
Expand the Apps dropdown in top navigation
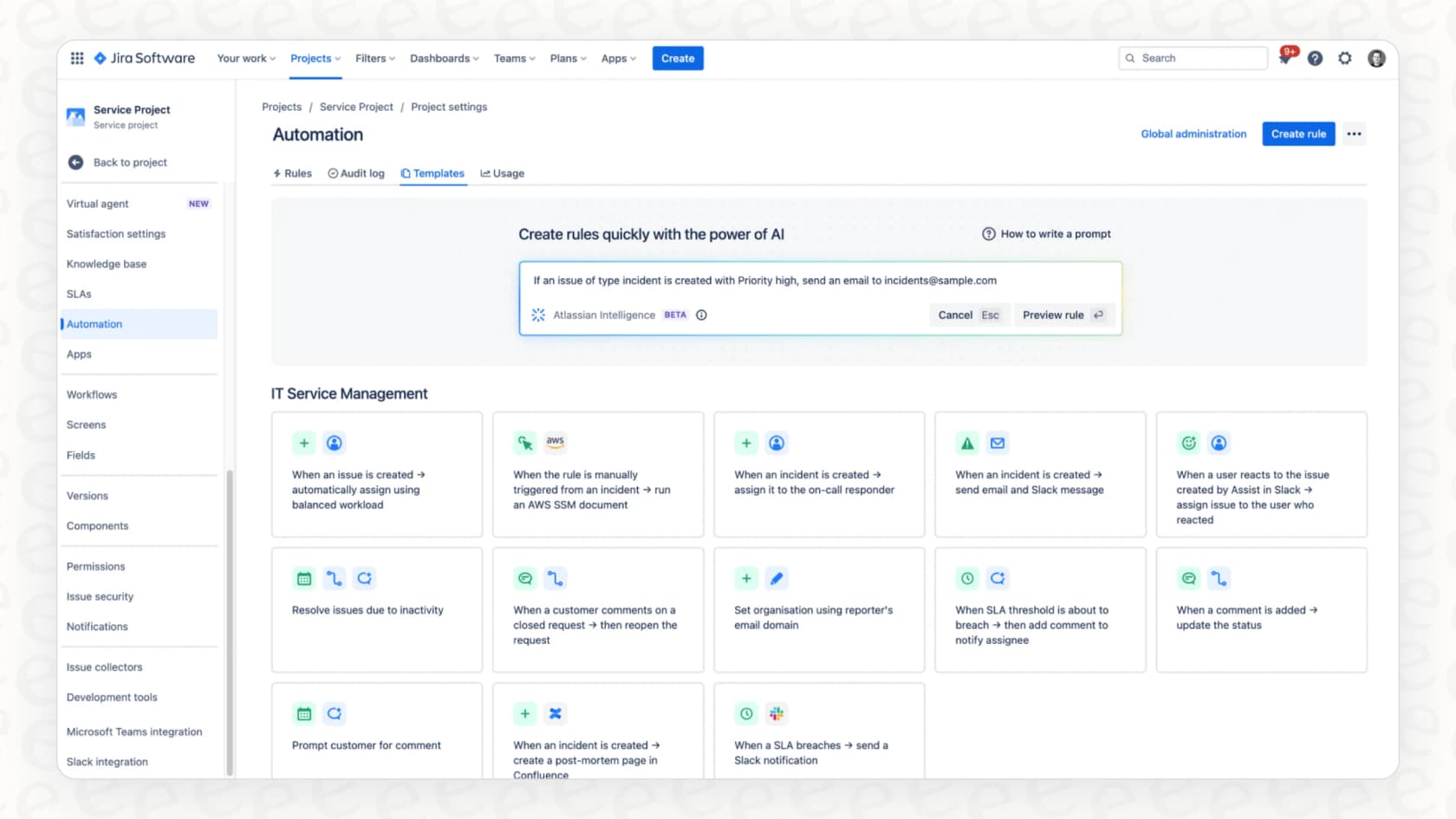click(x=619, y=58)
